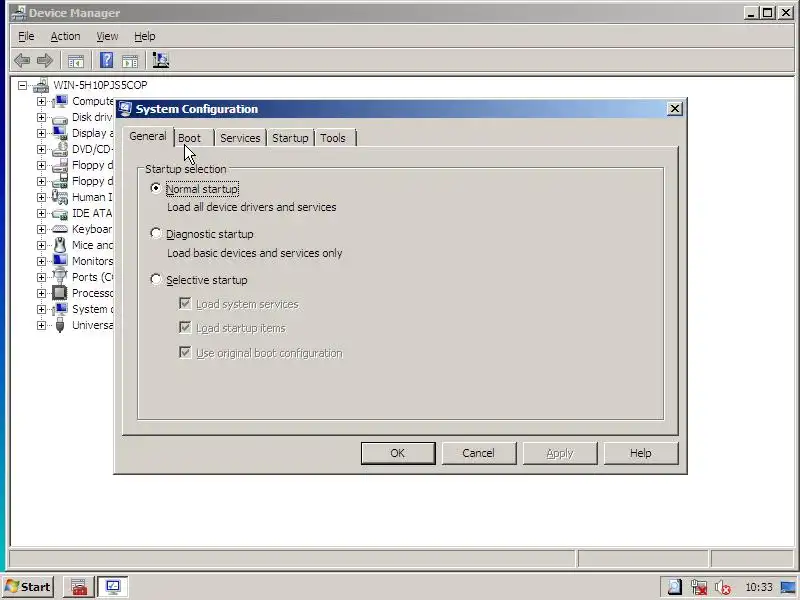
Task: Close the System Configuration dialog
Action: (x=674, y=109)
